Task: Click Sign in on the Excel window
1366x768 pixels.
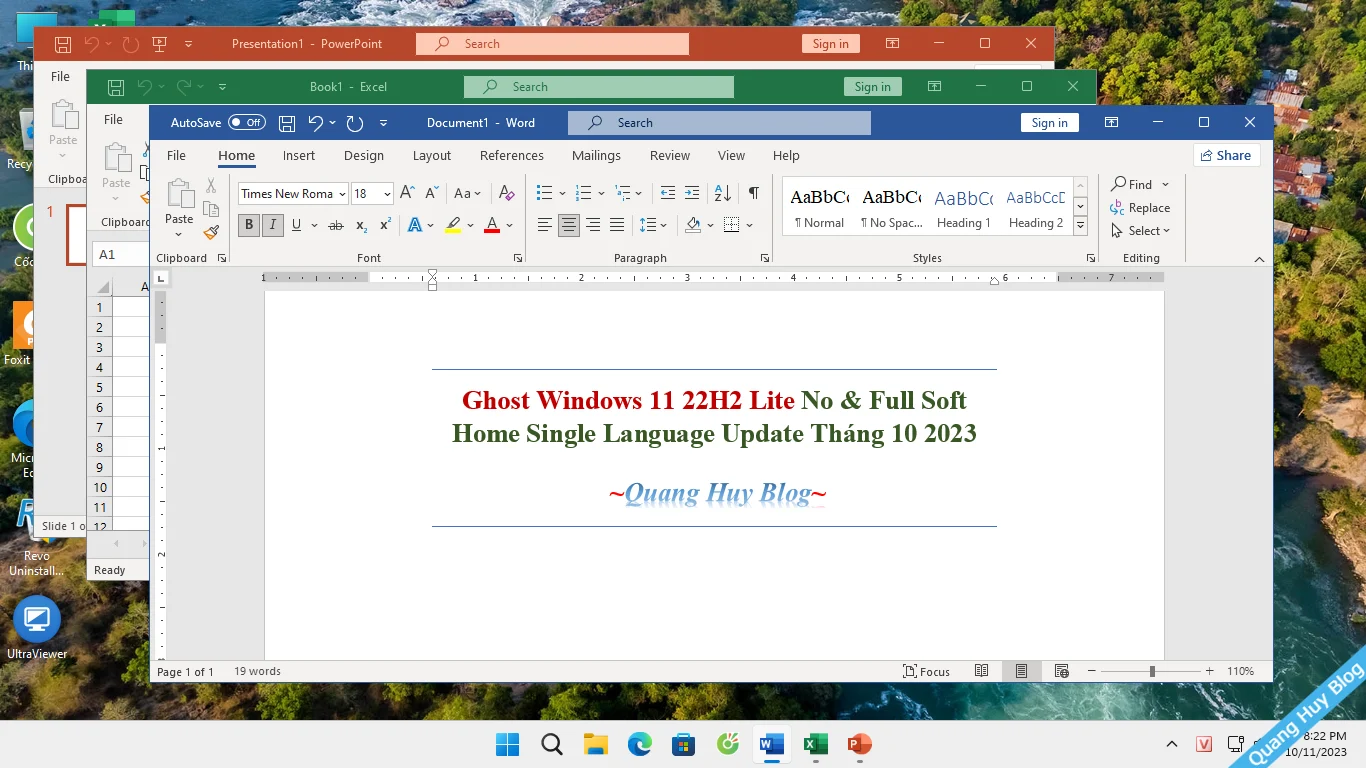Action: [873, 87]
